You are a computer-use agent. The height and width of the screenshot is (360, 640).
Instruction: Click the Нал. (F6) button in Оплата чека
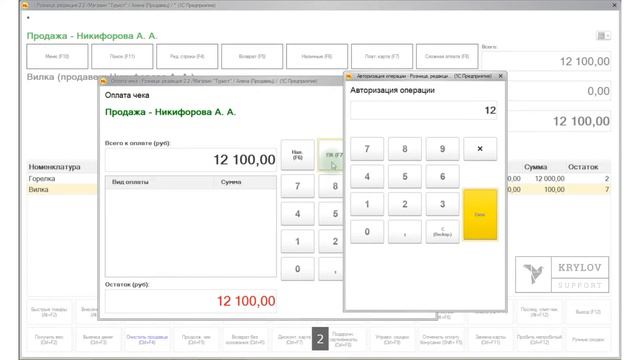tap(298, 155)
